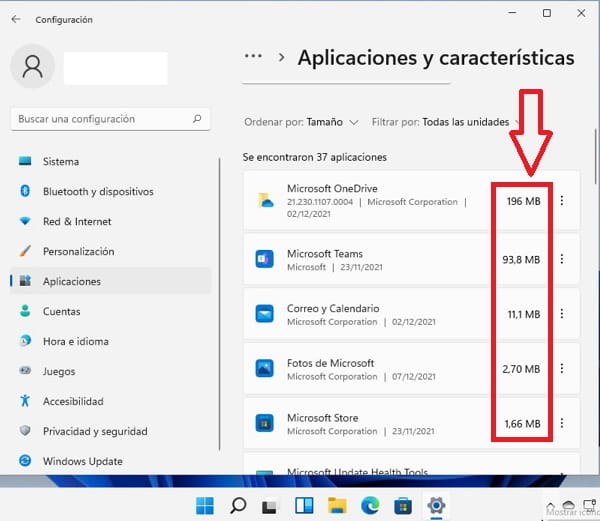This screenshot has width=600, height=521.
Task: Go to Juegos settings
Action: tap(111, 371)
